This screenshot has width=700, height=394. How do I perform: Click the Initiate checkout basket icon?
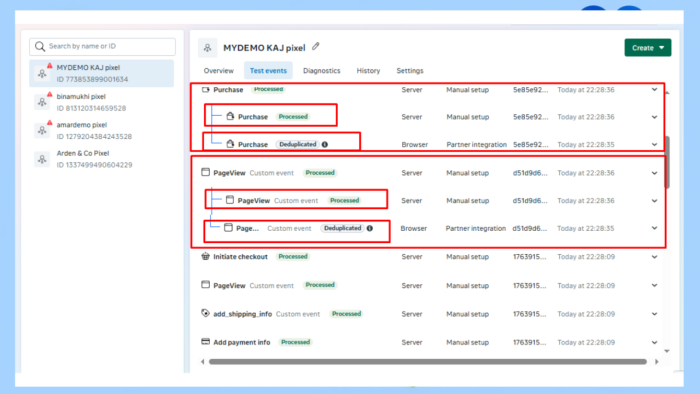(x=205, y=256)
